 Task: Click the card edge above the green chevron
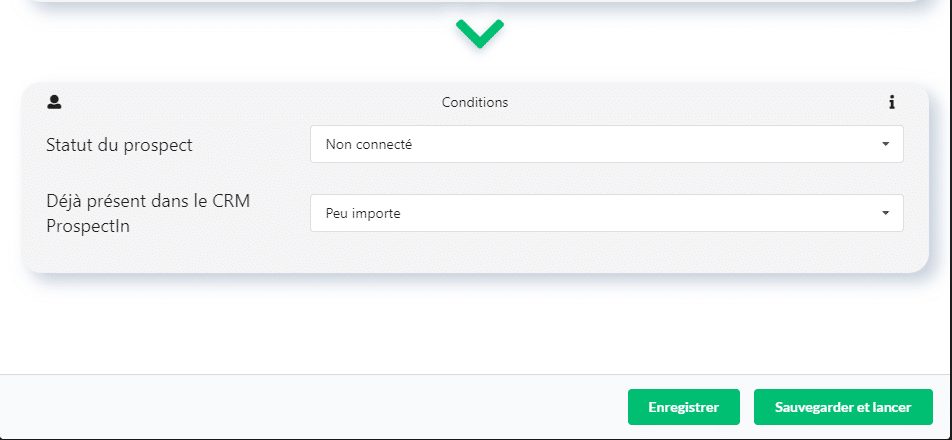475,1
